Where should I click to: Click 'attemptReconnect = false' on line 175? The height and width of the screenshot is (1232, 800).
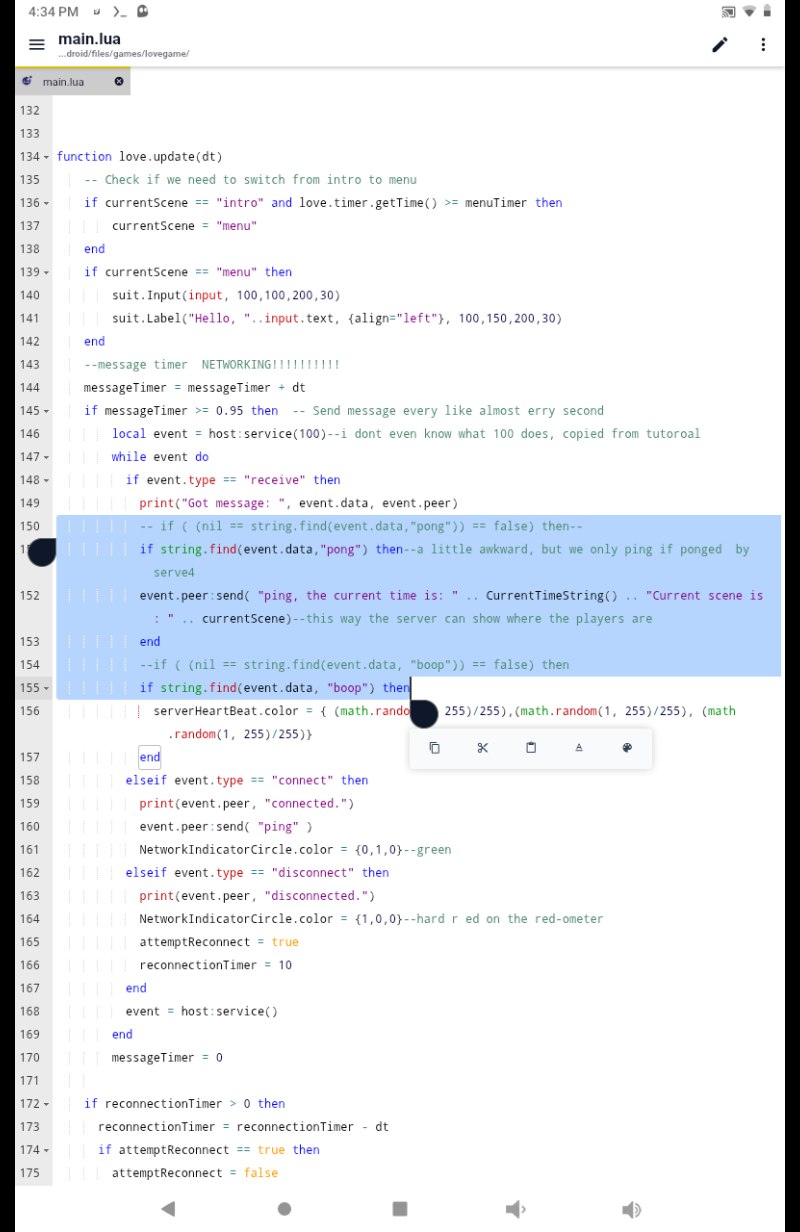click(x=195, y=1173)
